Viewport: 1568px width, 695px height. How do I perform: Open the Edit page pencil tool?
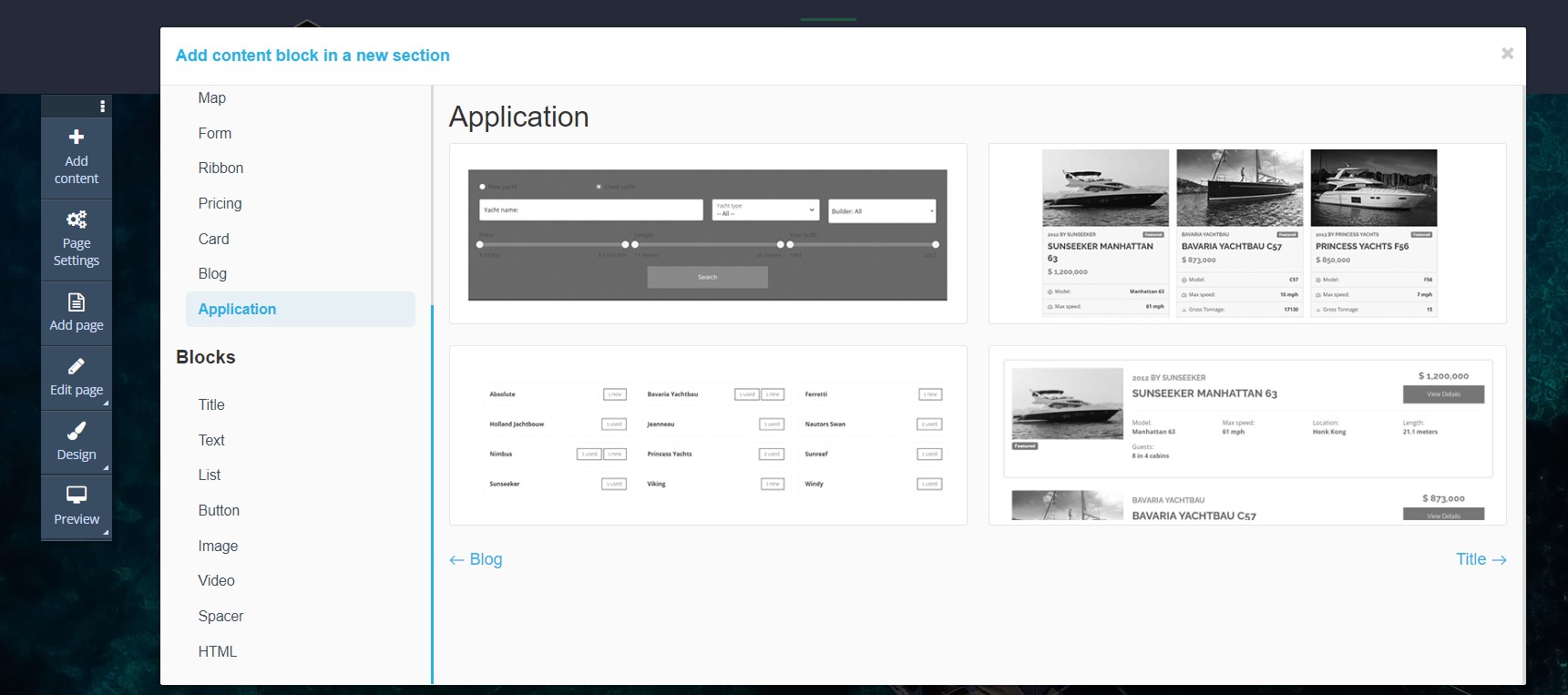coord(77,366)
